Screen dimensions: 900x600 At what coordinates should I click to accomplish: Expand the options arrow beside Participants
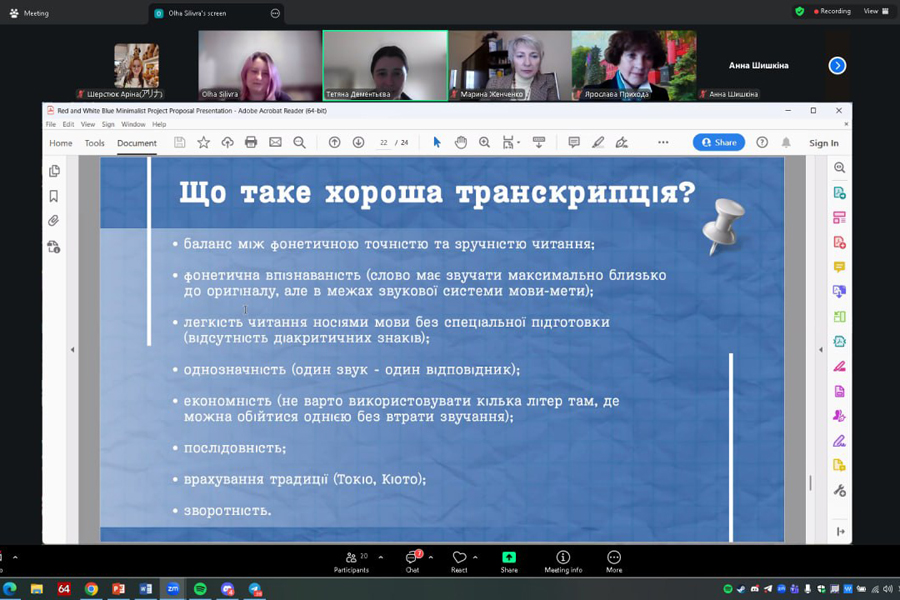380,557
